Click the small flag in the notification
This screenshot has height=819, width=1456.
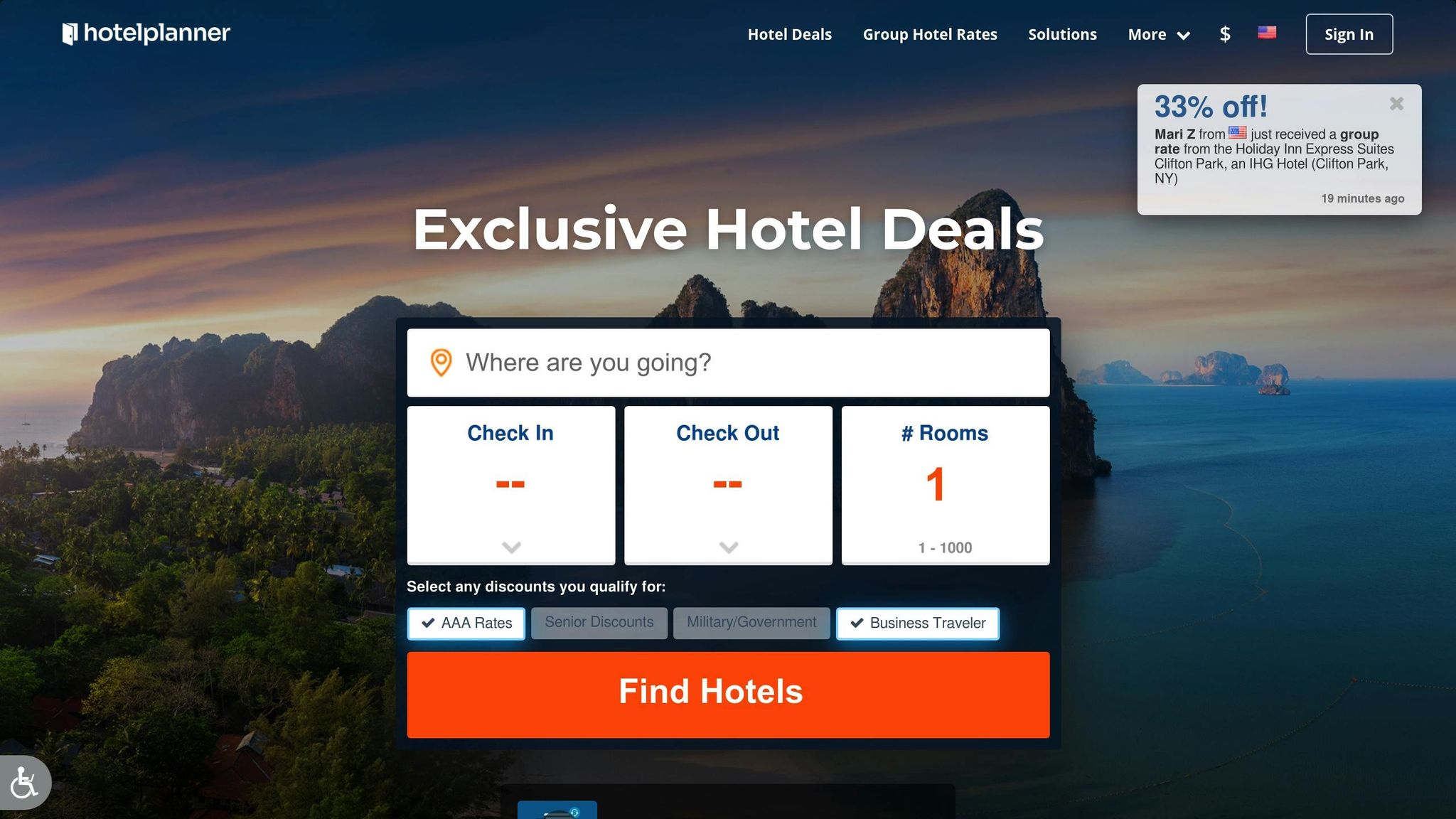[1238, 132]
